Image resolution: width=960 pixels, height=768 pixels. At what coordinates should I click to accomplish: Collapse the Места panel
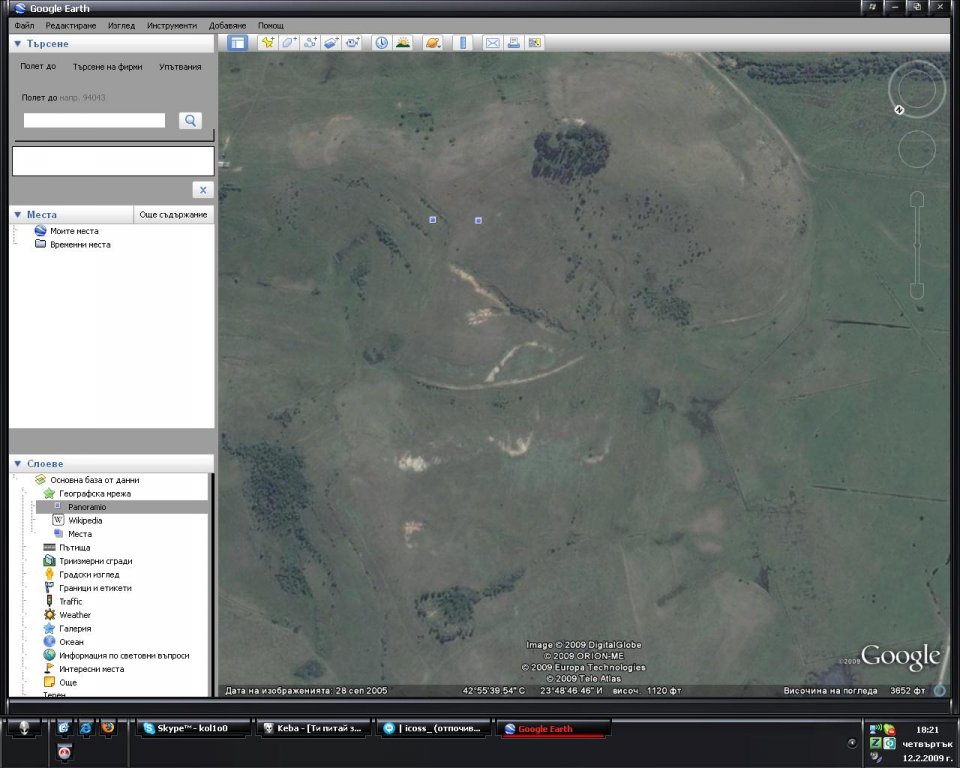click(17, 215)
